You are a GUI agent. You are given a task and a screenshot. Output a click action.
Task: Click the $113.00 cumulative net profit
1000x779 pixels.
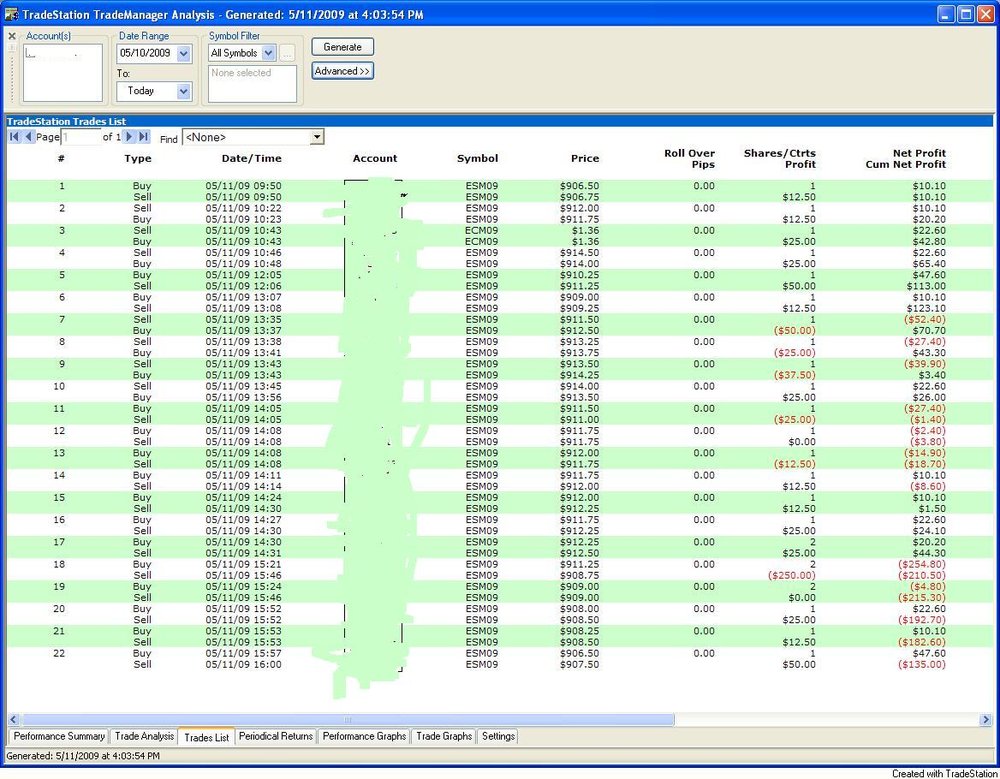point(926,286)
